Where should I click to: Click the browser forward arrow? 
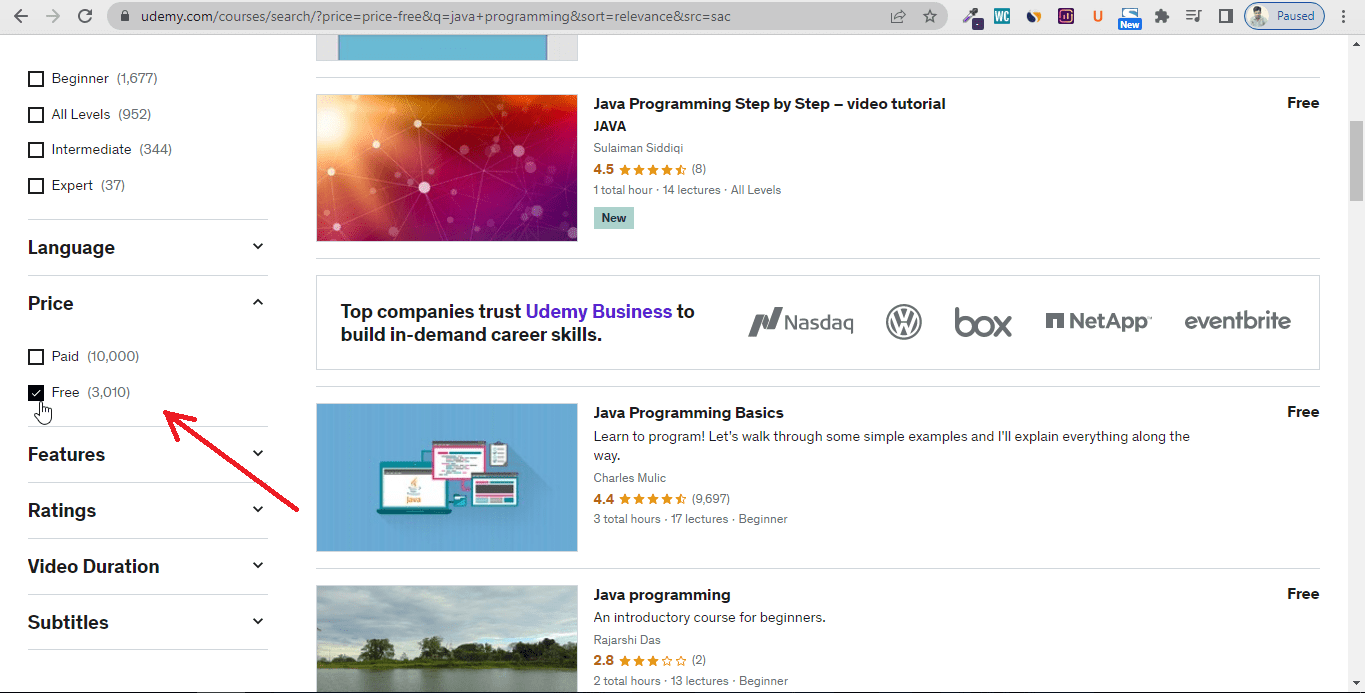(x=53, y=16)
